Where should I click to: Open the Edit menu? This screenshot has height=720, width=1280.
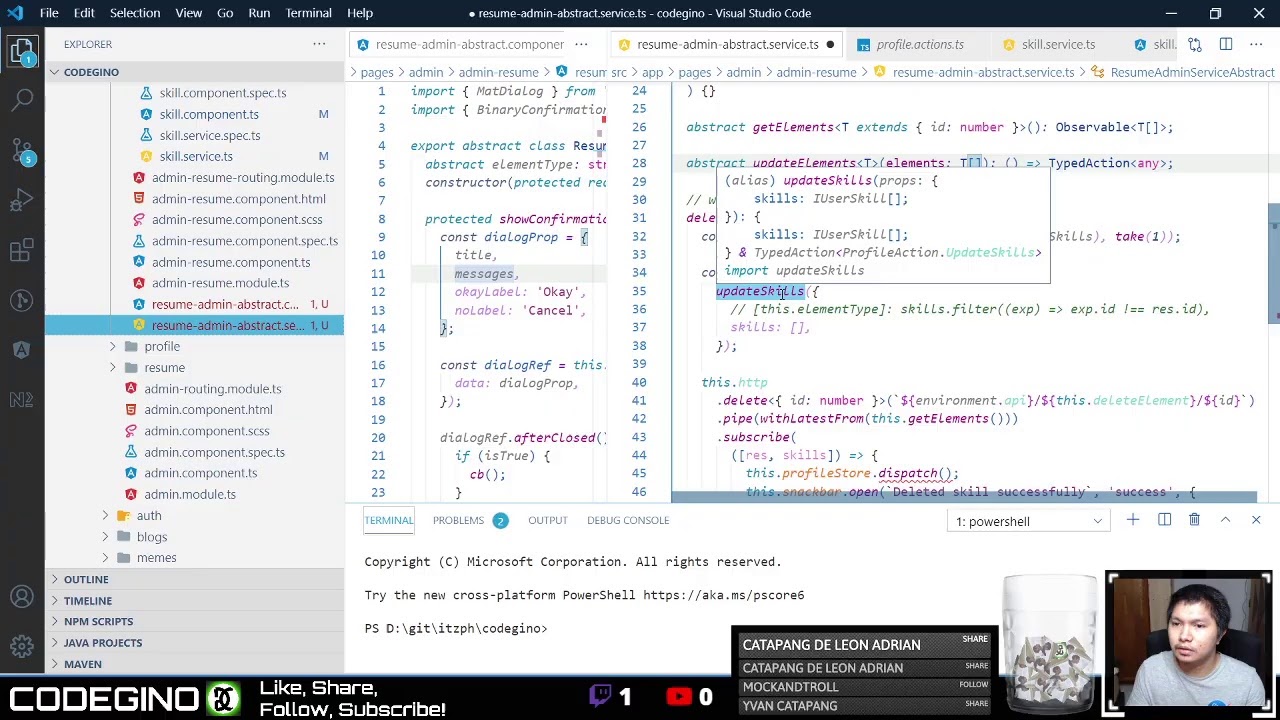(x=84, y=13)
